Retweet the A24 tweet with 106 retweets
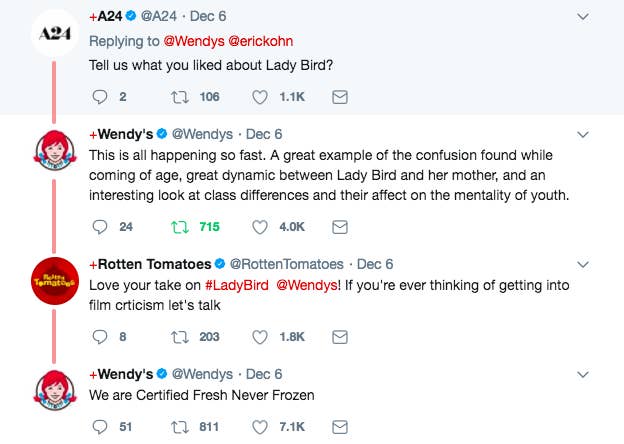This screenshot has width=624, height=444. (x=179, y=97)
